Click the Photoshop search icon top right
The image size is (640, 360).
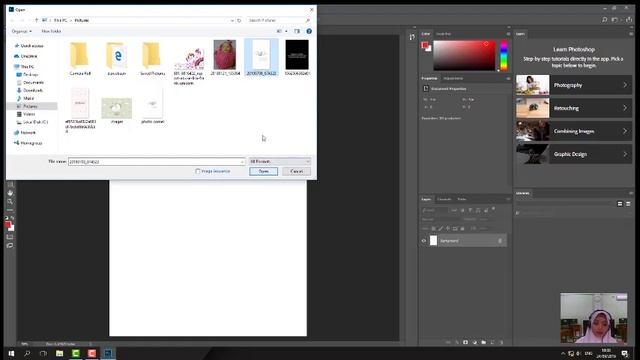(604, 20)
